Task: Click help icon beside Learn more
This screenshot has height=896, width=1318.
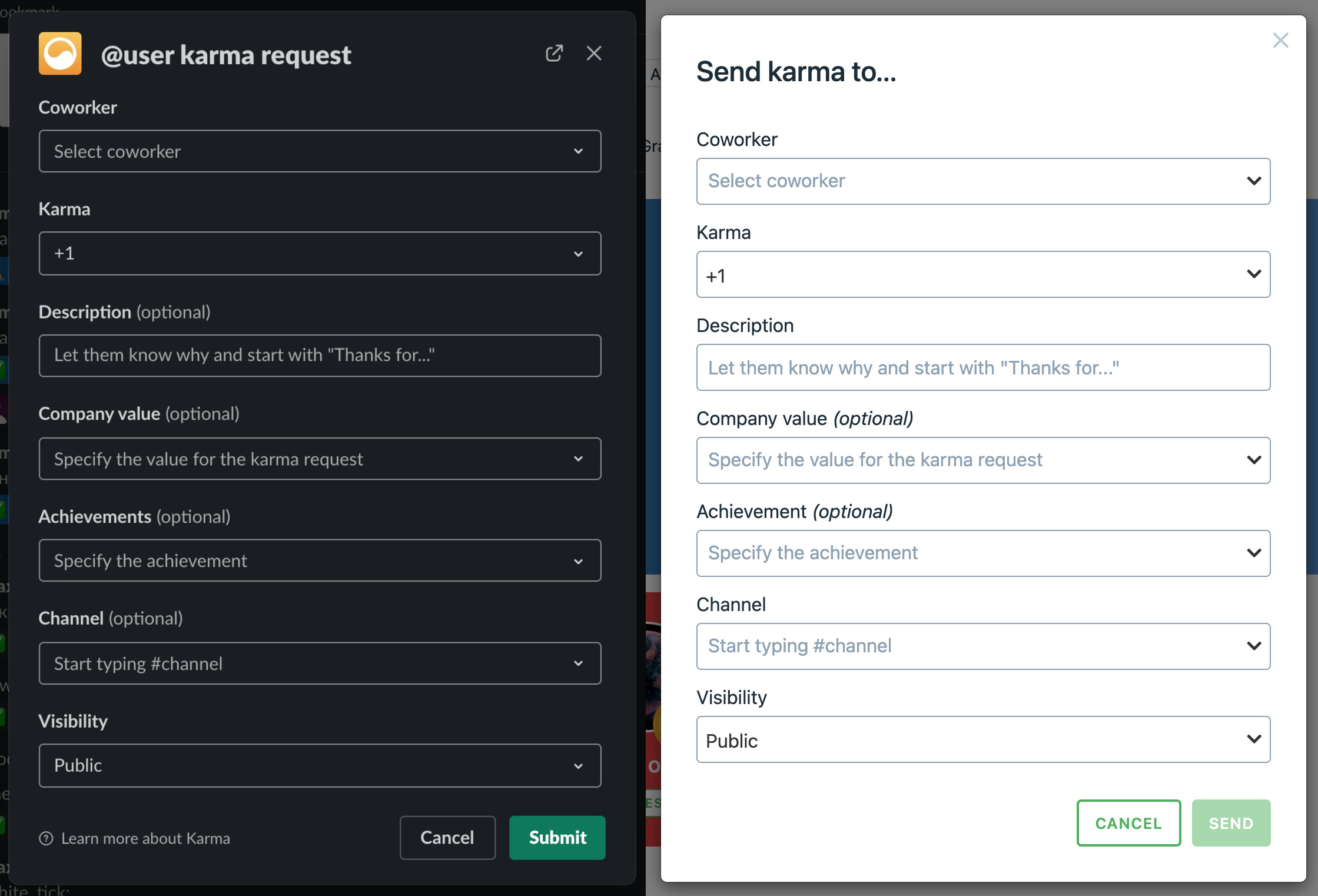Action: 46,838
